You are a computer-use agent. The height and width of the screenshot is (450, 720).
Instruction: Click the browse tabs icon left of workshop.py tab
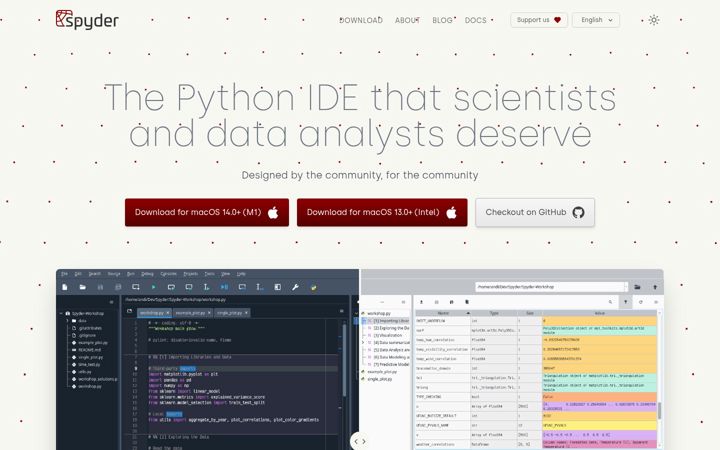tap(129, 311)
